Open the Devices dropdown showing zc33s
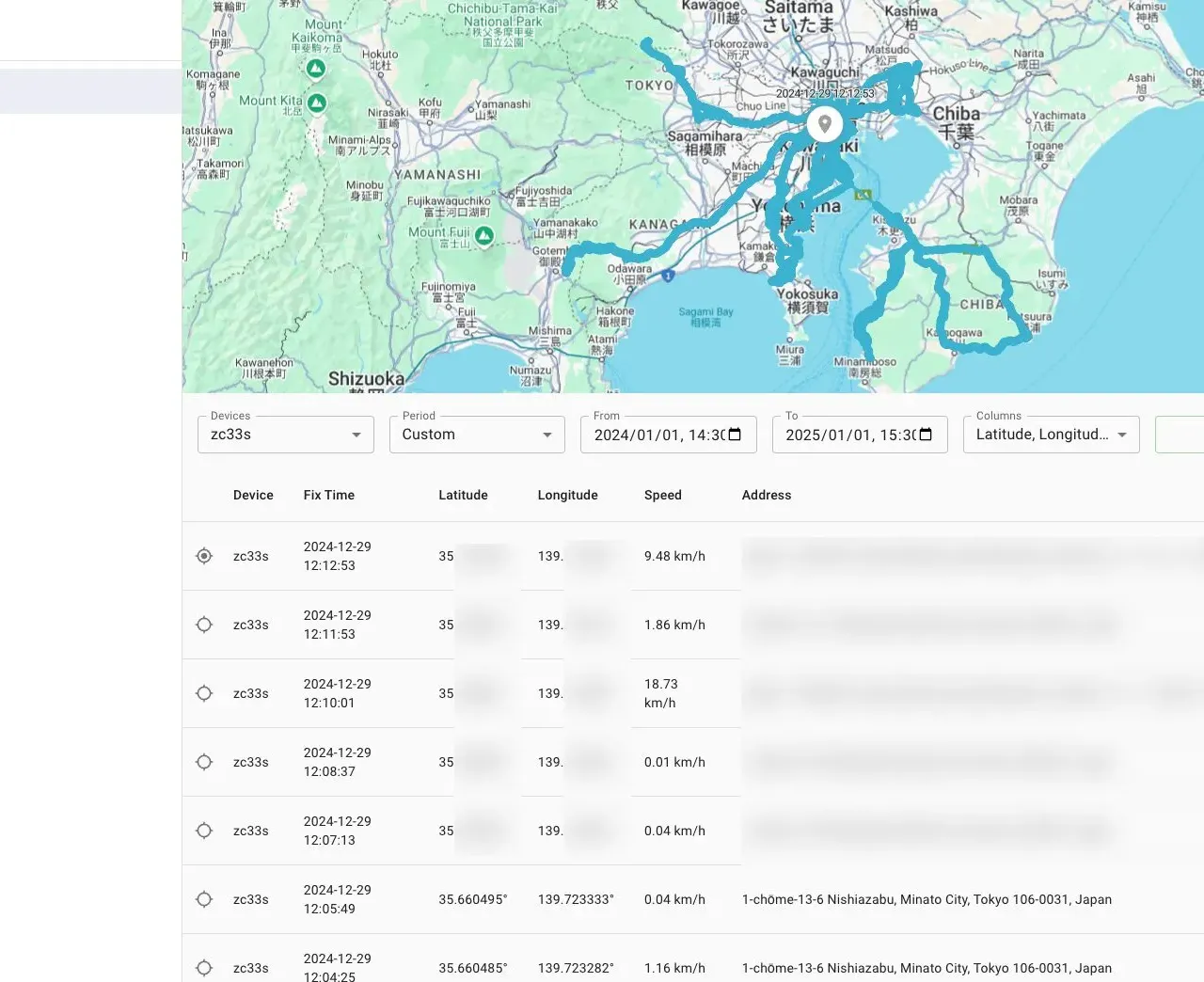1204x982 pixels. (286, 435)
